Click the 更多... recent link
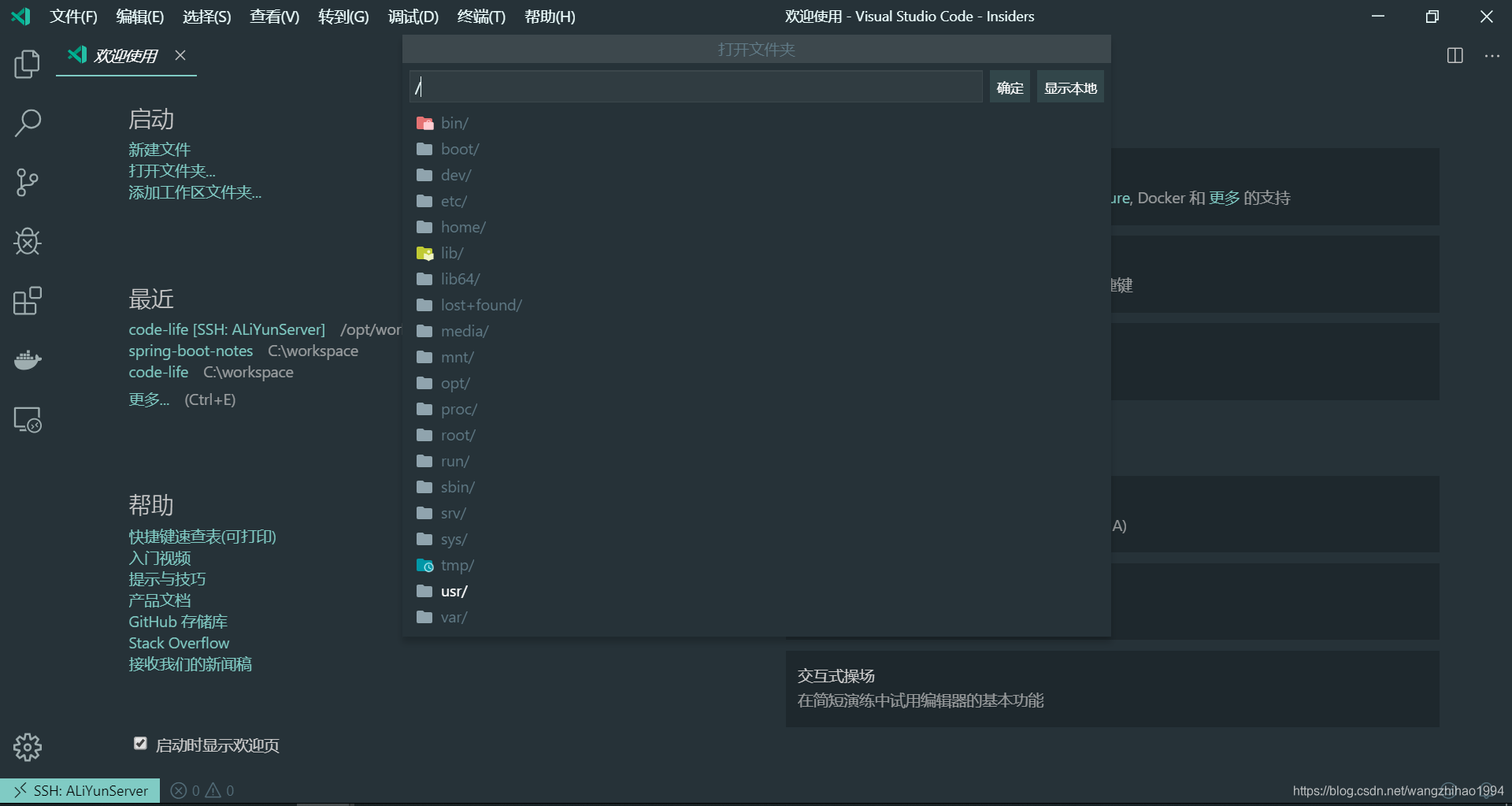 pyautogui.click(x=149, y=399)
